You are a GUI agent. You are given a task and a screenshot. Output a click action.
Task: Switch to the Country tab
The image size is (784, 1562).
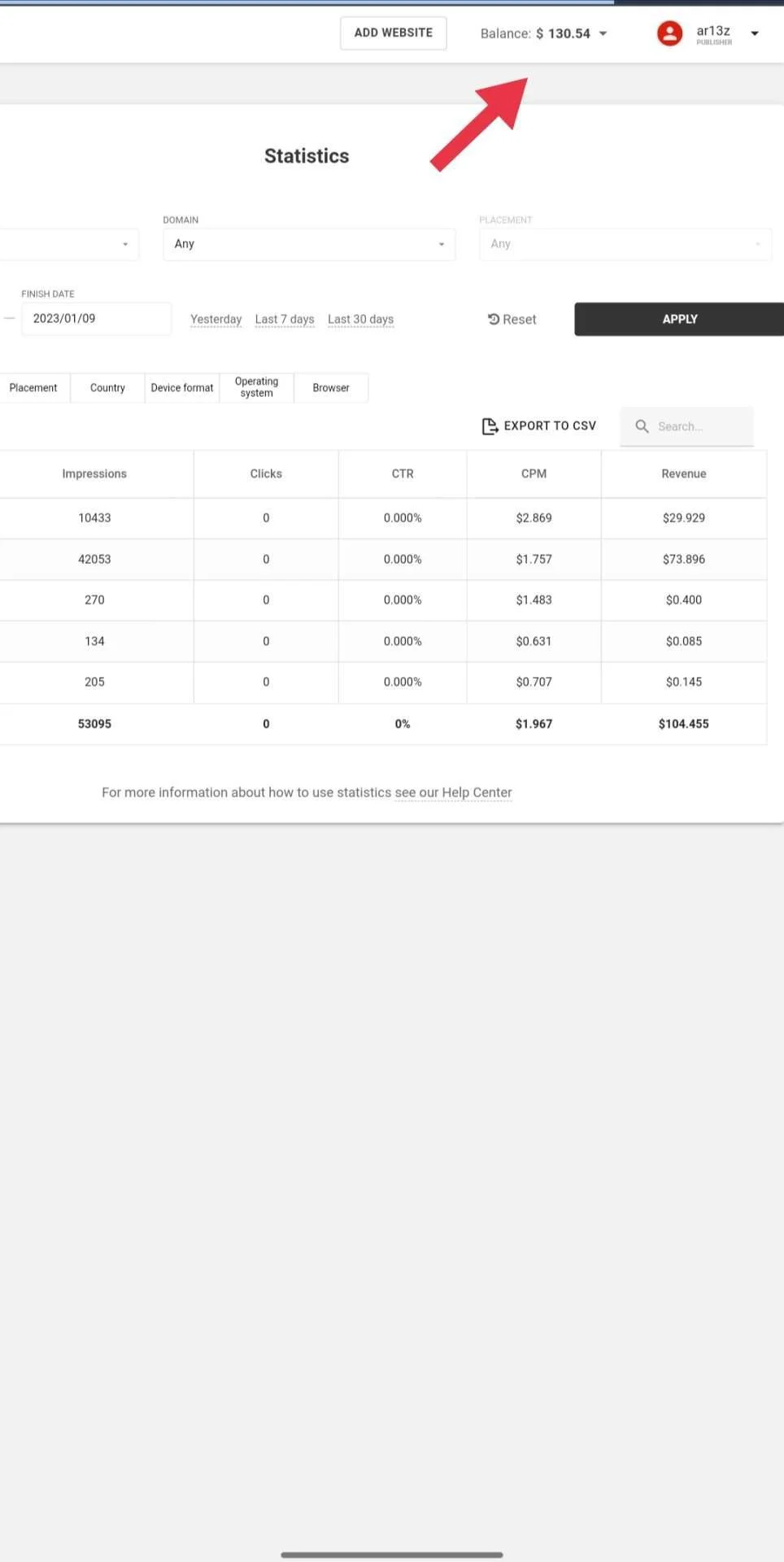(x=107, y=388)
